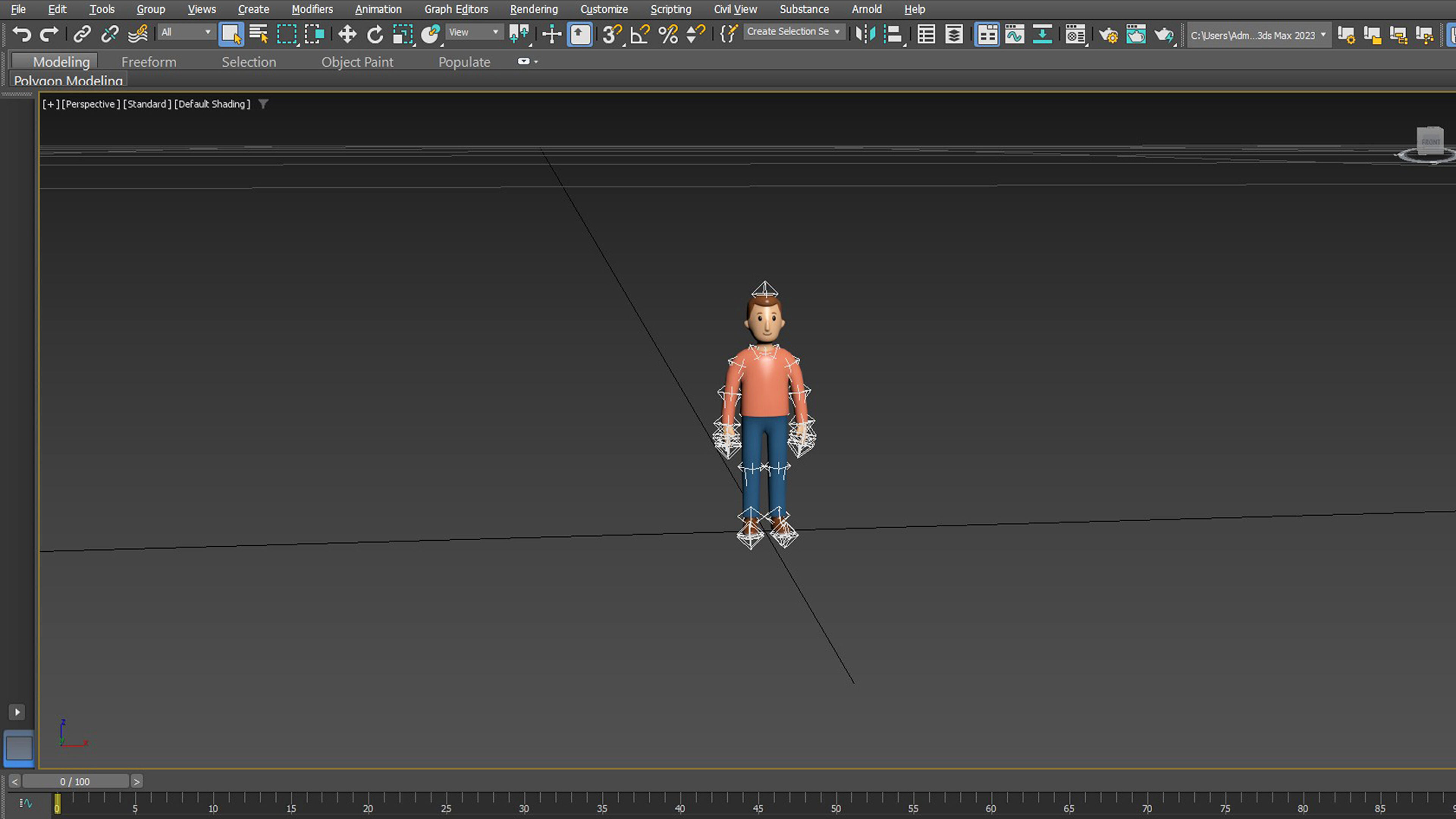The height and width of the screenshot is (819, 1456).
Task: Toggle the Layer Explorer
Action: tap(954, 35)
